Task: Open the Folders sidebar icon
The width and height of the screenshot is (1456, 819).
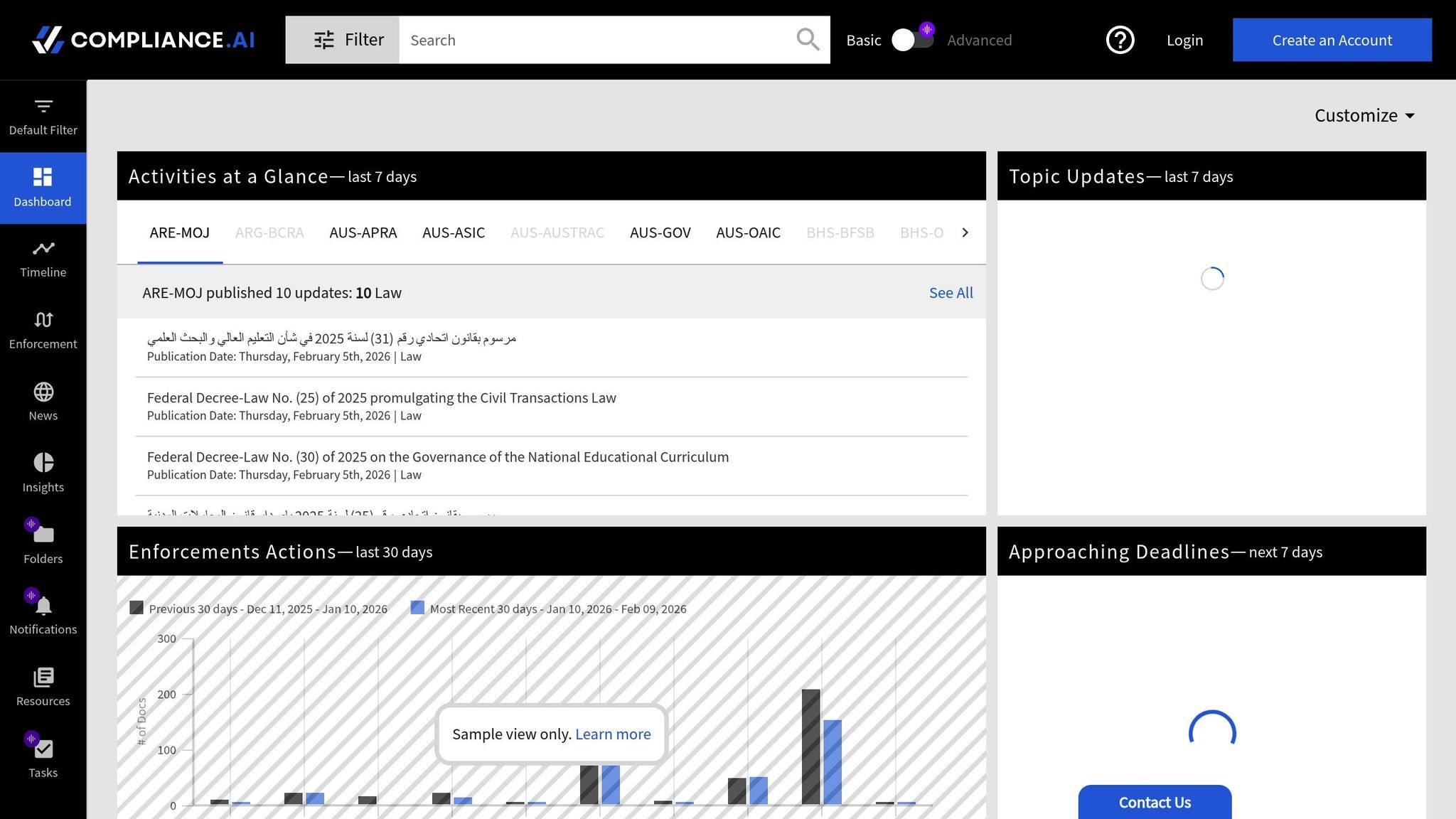Action: click(43, 535)
